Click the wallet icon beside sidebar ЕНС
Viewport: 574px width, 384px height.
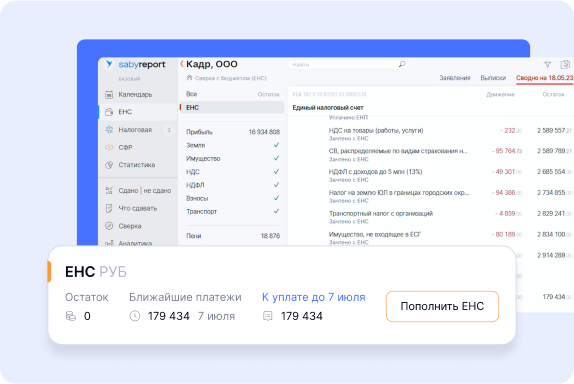[x=109, y=112]
